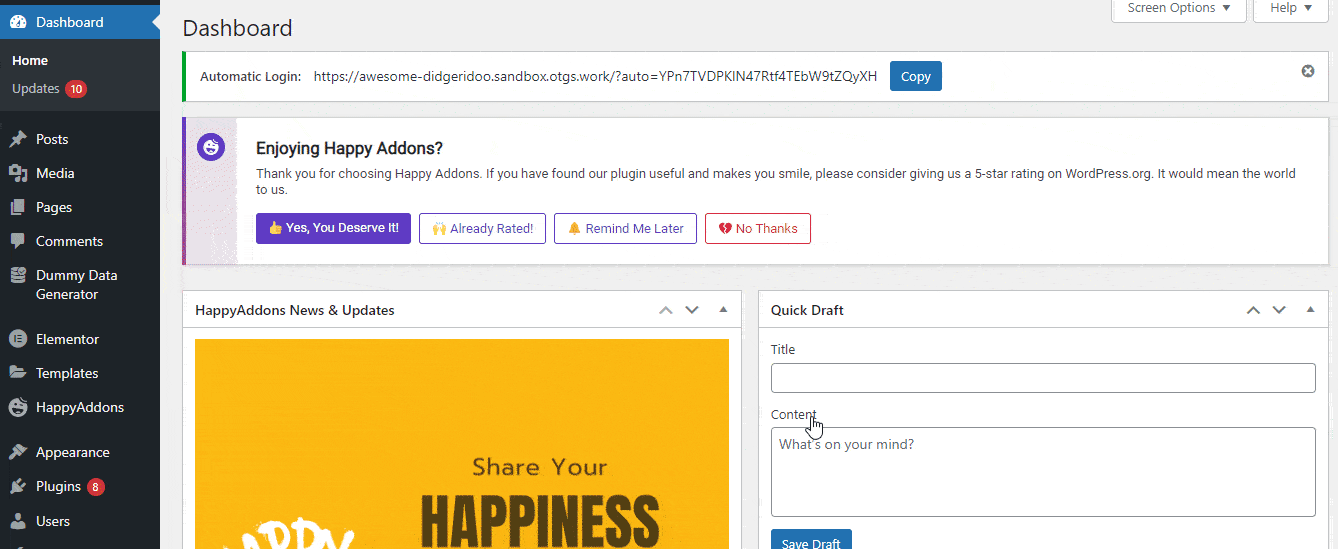
Task: Save the quick draft
Action: 811,540
